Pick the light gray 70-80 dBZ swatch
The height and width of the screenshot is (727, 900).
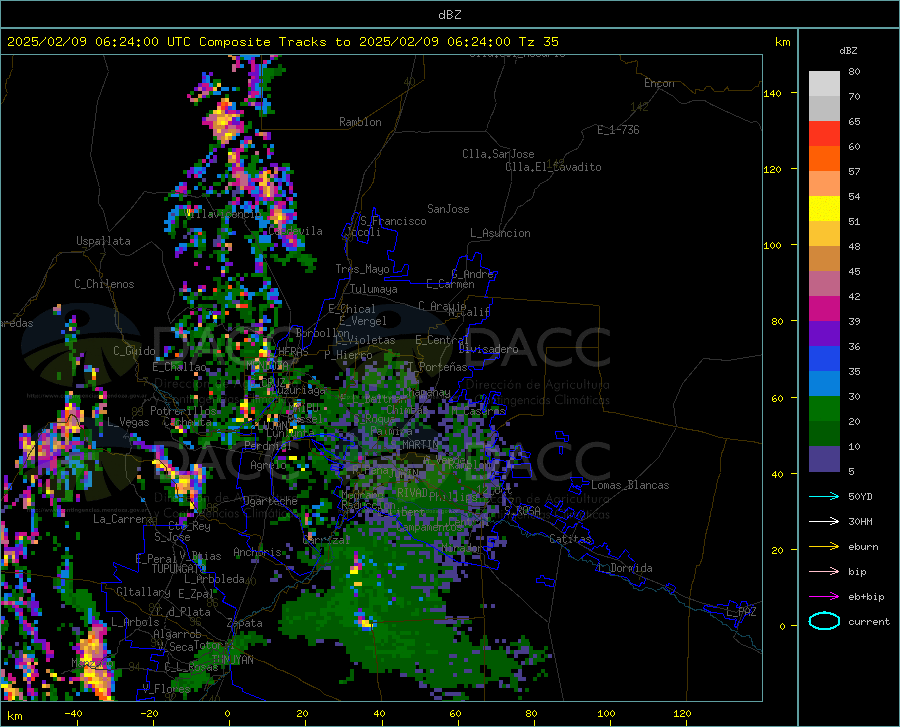click(824, 84)
